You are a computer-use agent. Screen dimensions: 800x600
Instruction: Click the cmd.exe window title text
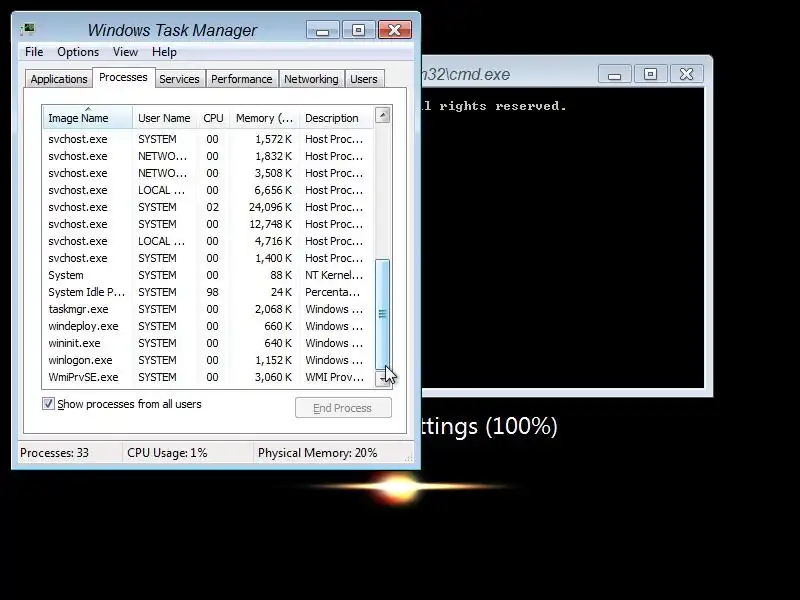tap(466, 74)
